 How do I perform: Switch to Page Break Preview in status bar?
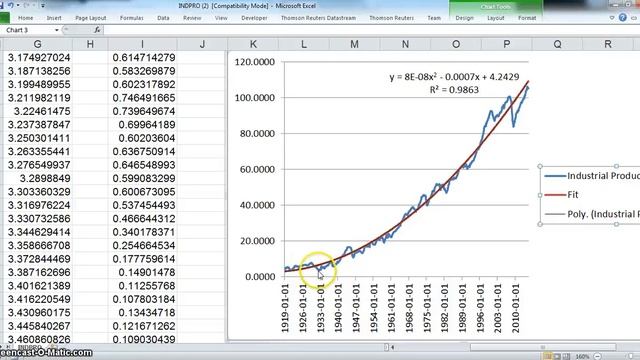point(566,356)
